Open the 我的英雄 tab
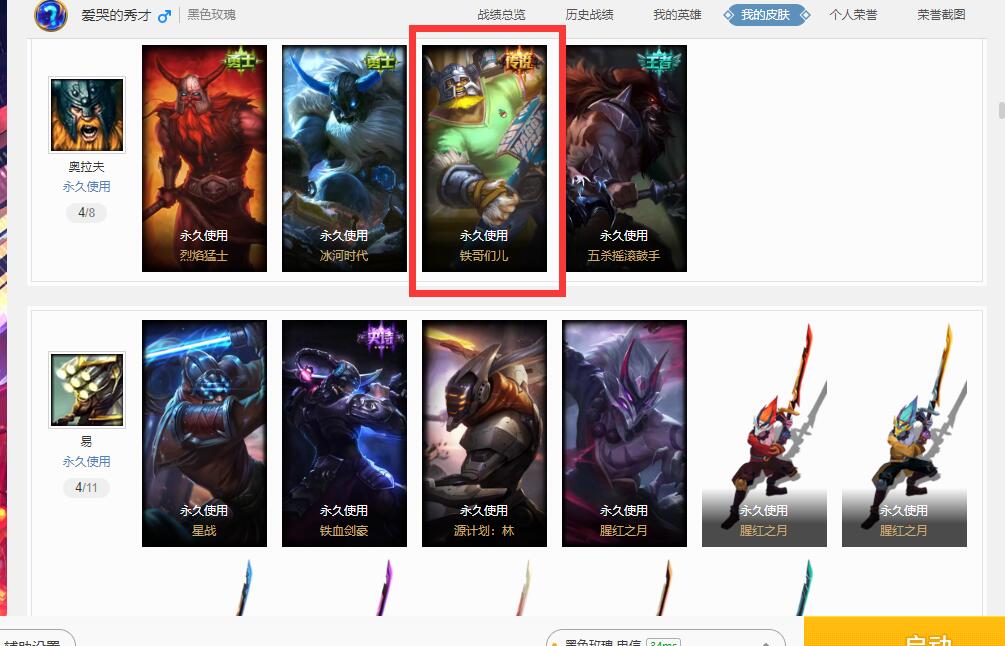This screenshot has height=646, width=1005. coord(677,15)
